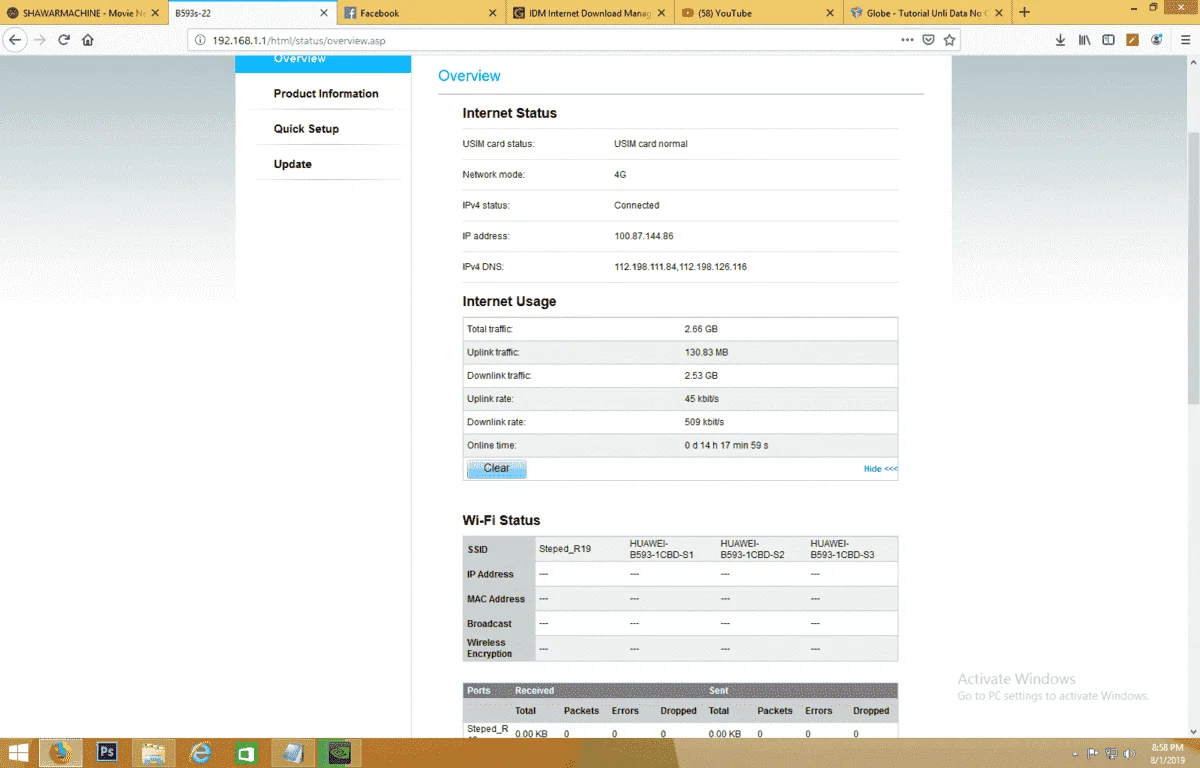The height and width of the screenshot is (768, 1200).
Task: Open File Explorer from the taskbar
Action: (153, 752)
